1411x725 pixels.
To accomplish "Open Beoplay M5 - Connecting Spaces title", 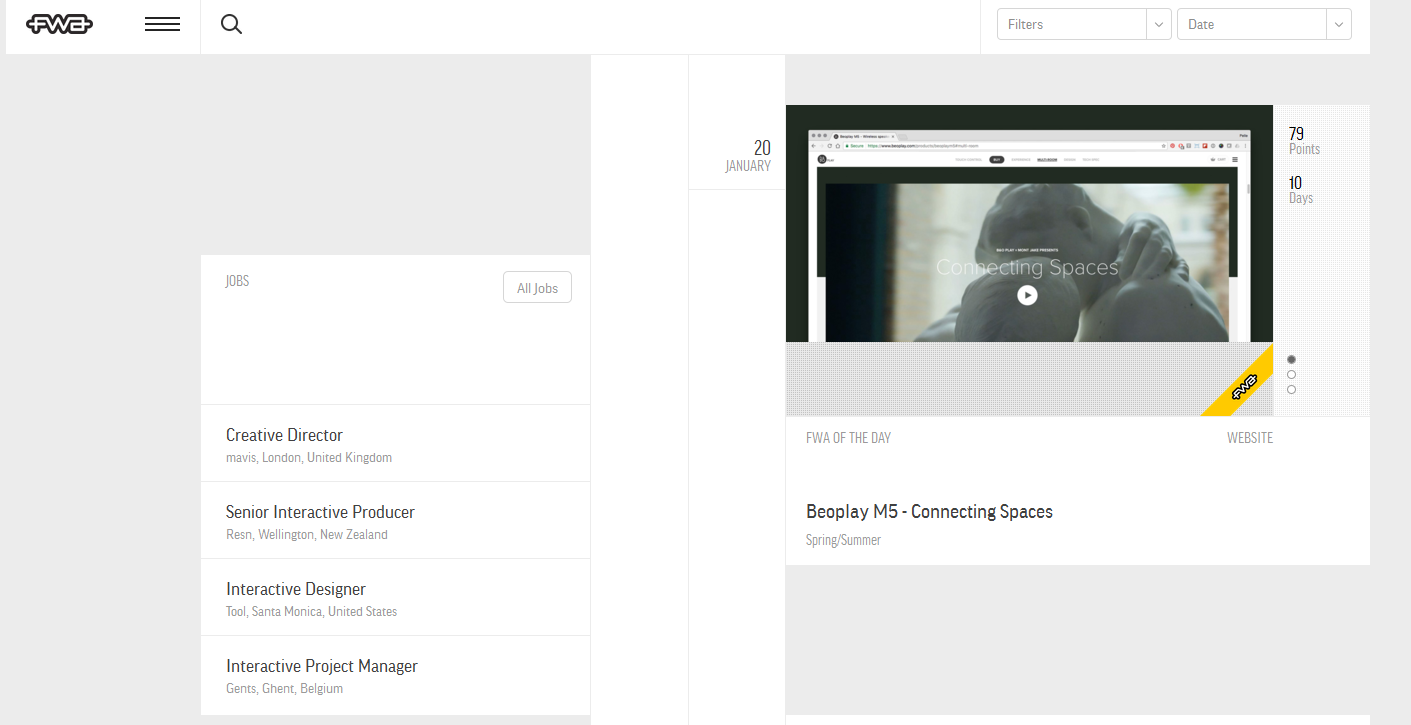I will [x=929, y=512].
